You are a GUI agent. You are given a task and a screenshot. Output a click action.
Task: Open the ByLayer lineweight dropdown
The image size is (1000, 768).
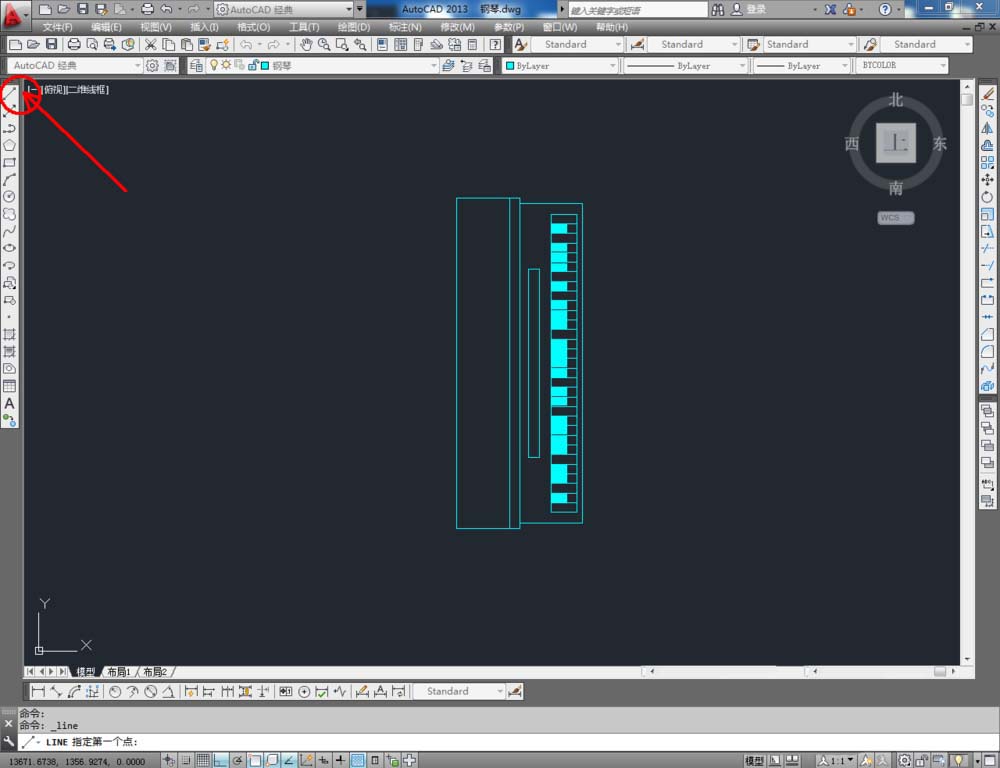pyautogui.click(x=802, y=65)
